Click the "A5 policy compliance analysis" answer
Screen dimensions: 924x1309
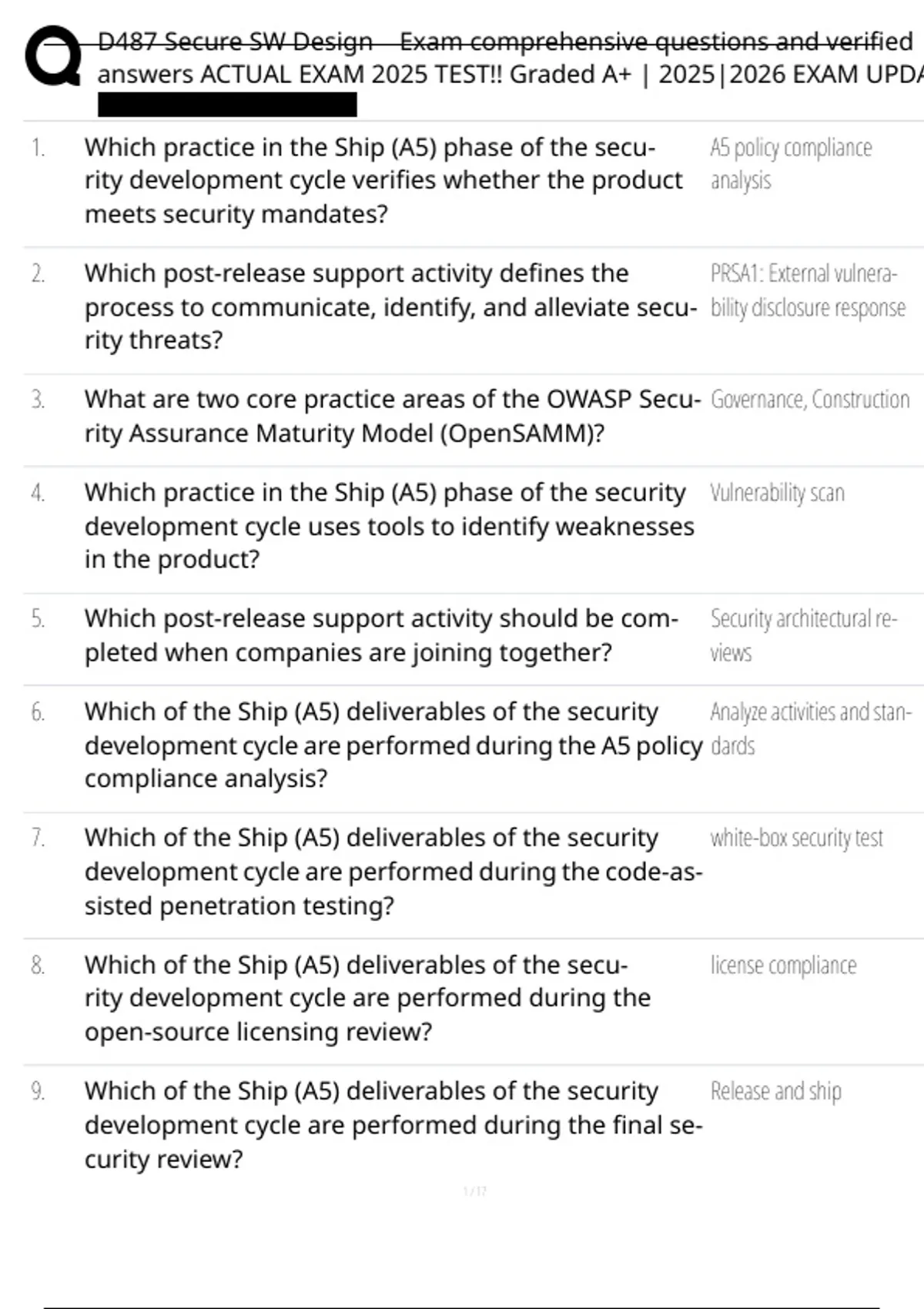coord(790,163)
